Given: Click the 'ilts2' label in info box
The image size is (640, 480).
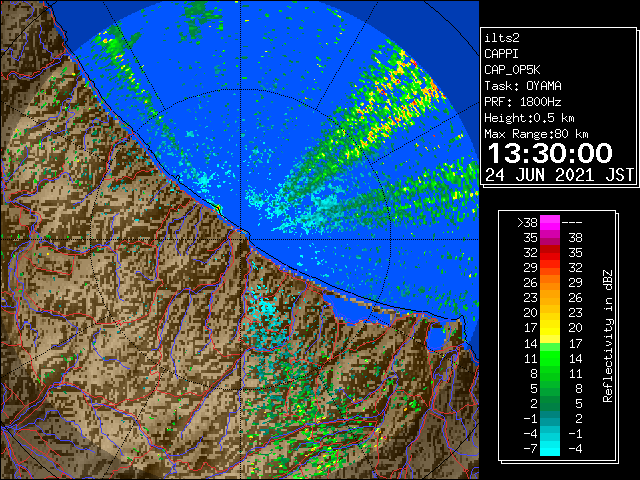Looking at the screenshot, I should point(502,38).
